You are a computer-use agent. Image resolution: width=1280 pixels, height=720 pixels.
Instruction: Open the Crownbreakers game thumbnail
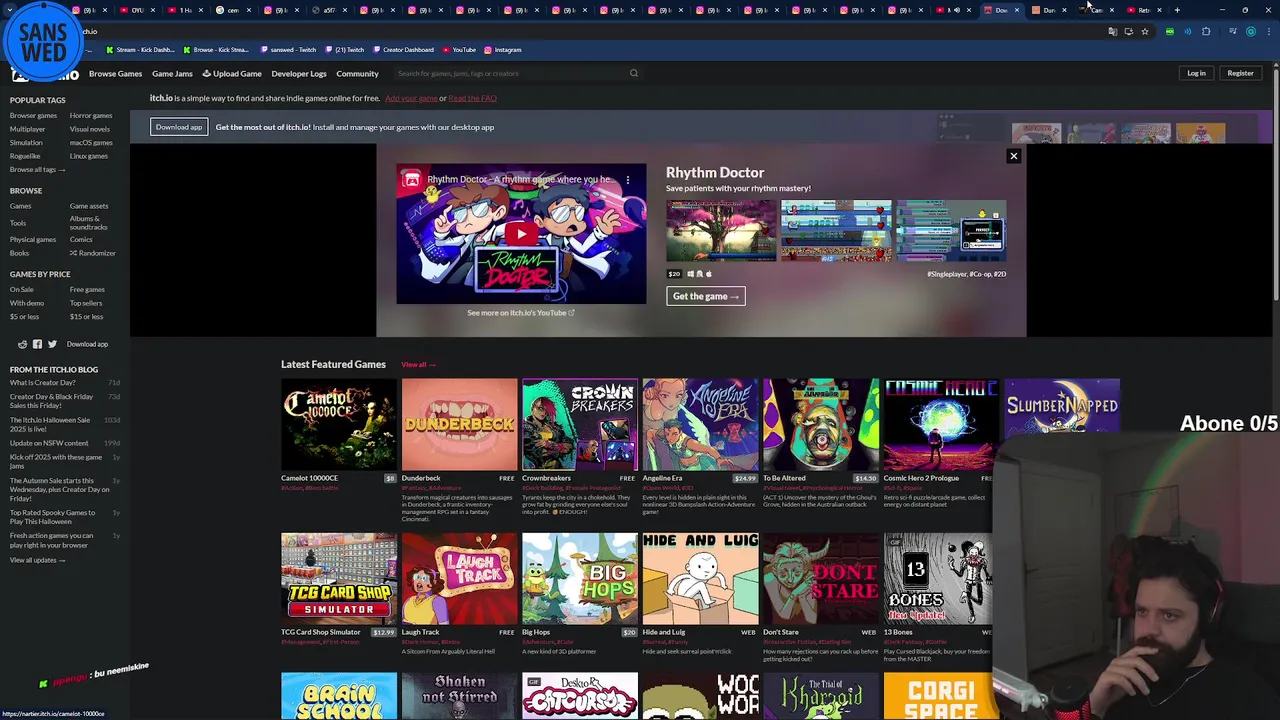coord(580,424)
